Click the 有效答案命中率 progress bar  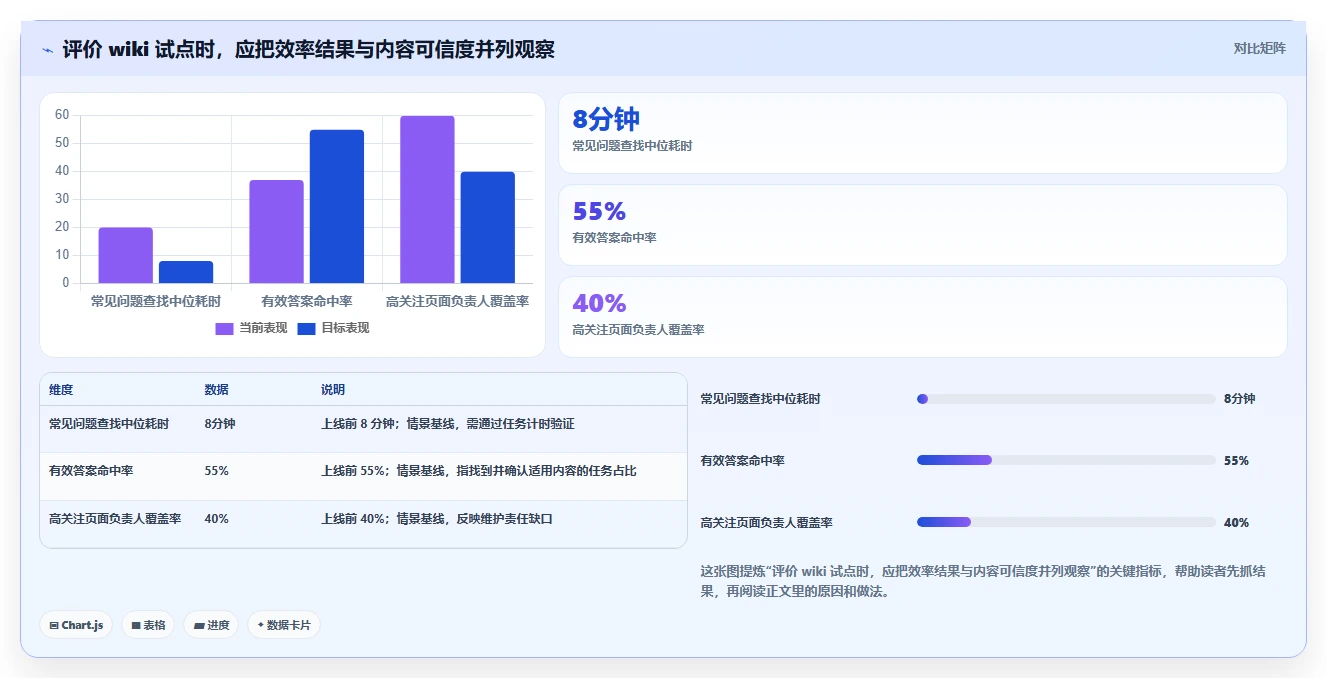click(x=1066, y=460)
